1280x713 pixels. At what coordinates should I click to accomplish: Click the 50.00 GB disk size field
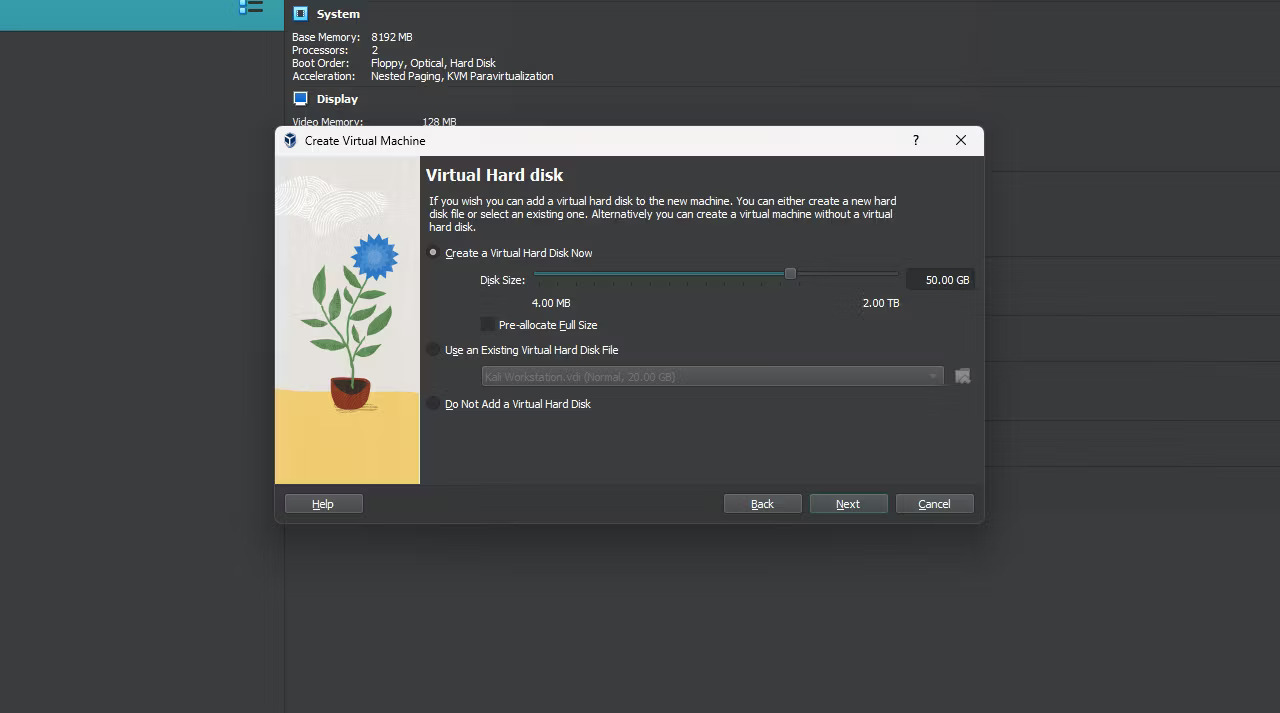tap(939, 279)
